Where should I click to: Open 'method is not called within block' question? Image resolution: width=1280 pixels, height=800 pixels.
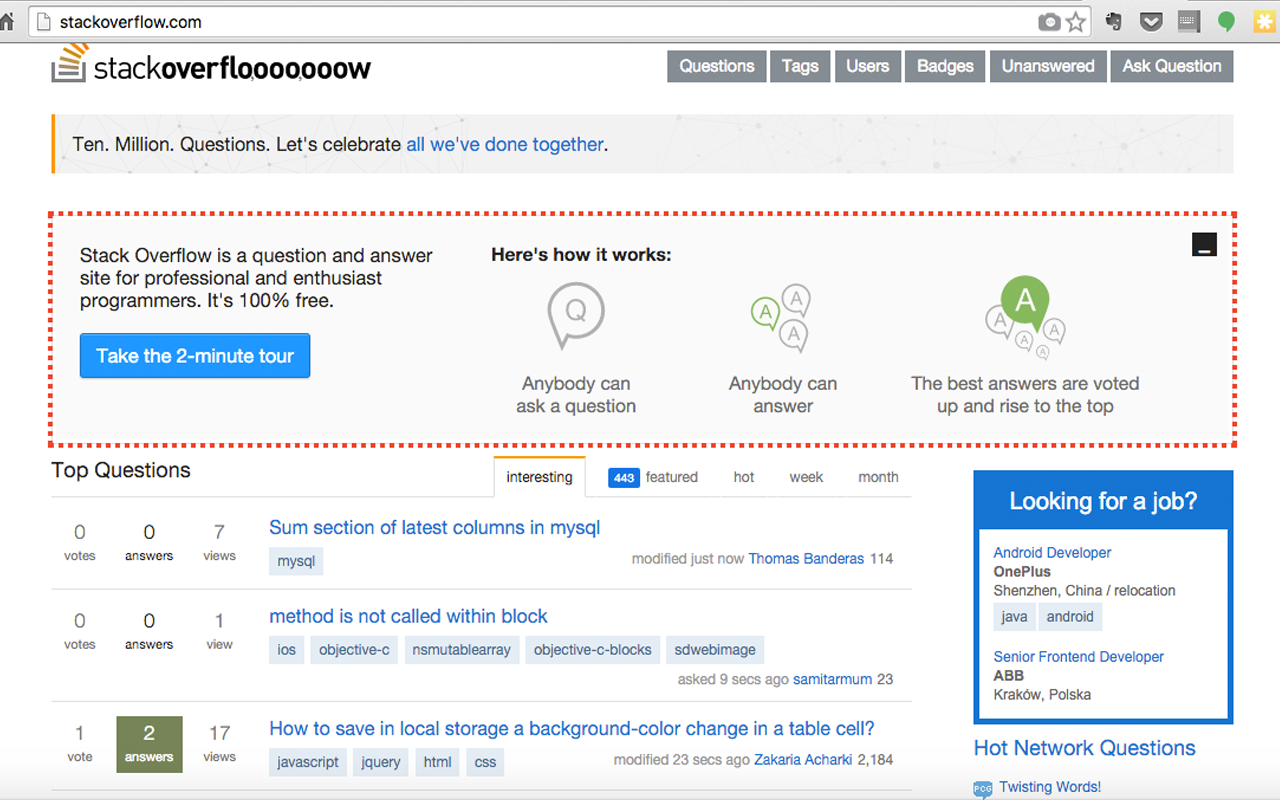409,616
